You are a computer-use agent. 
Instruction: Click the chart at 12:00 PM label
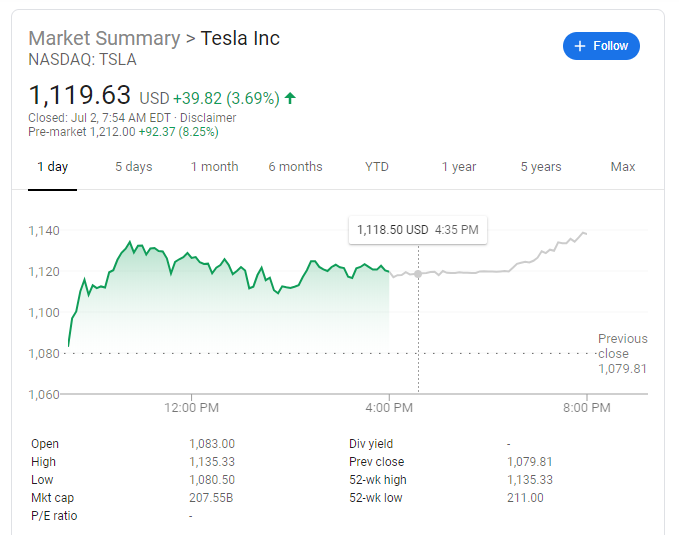pyautogui.click(x=191, y=407)
